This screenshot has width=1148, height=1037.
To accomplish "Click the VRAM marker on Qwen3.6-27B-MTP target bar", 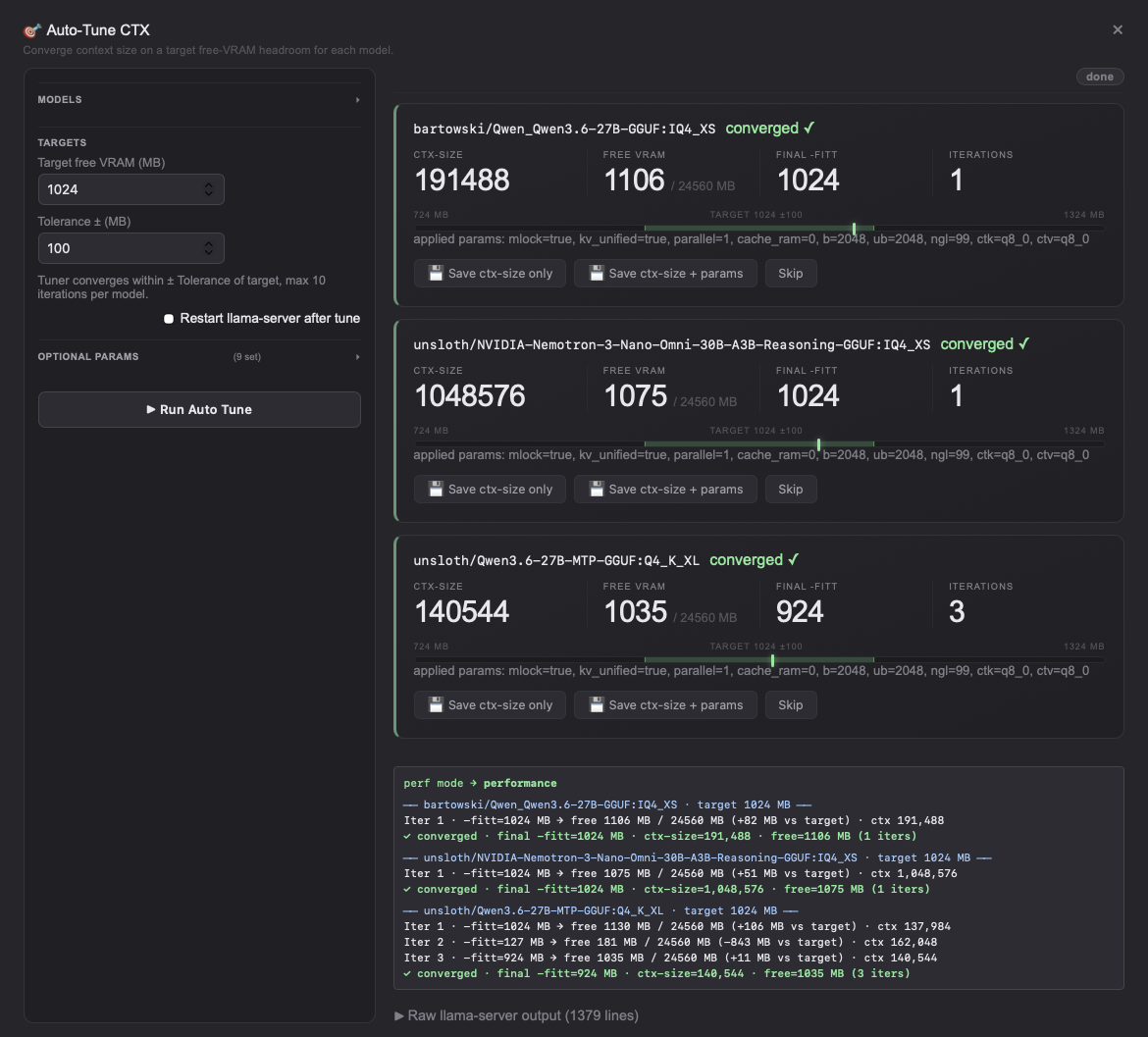I will 772,660.
